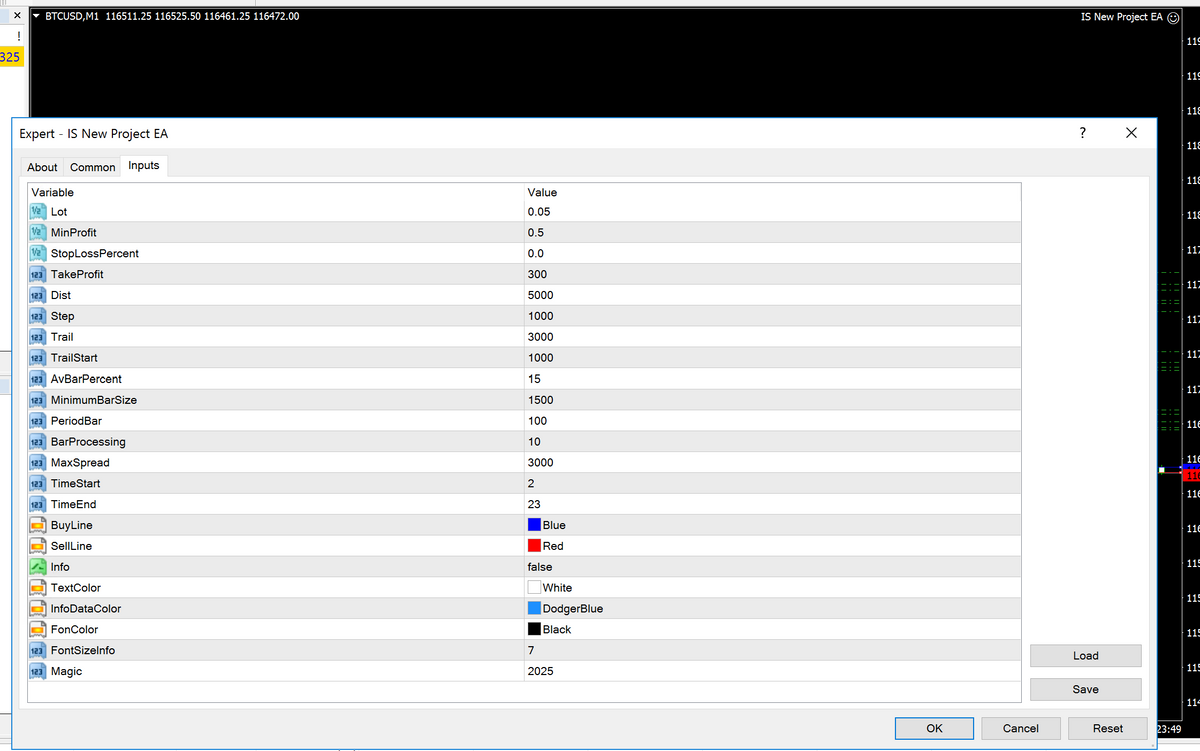1200x751 pixels.
Task: Load a preset with Load button
Action: (1086, 656)
